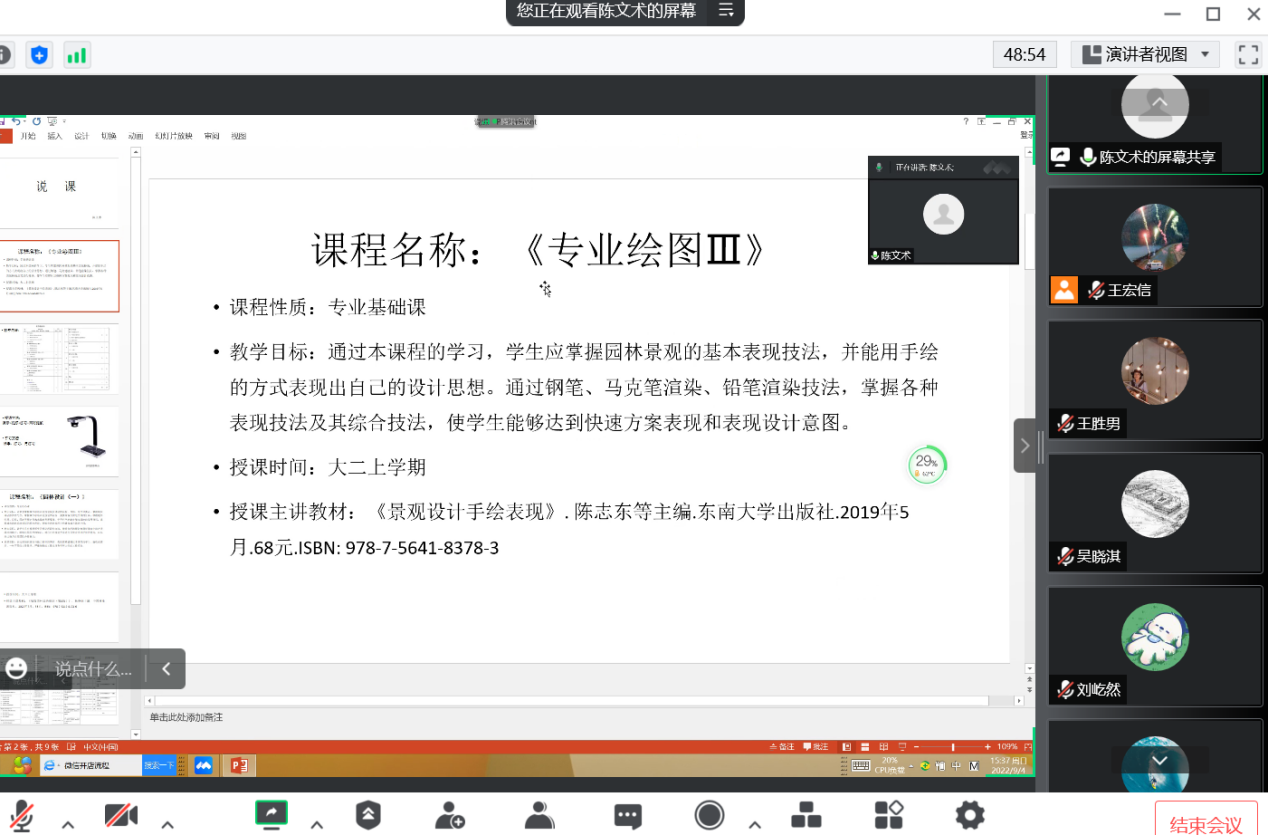Open the members list icon
Screen dimensions: 1268x835
tap(539, 816)
